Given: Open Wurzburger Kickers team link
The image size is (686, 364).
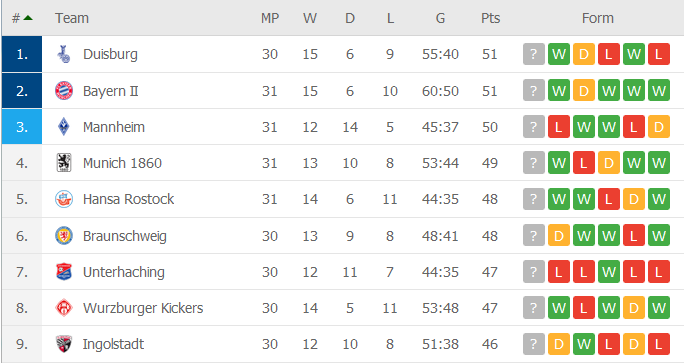Looking at the screenshot, I should 143,308.
